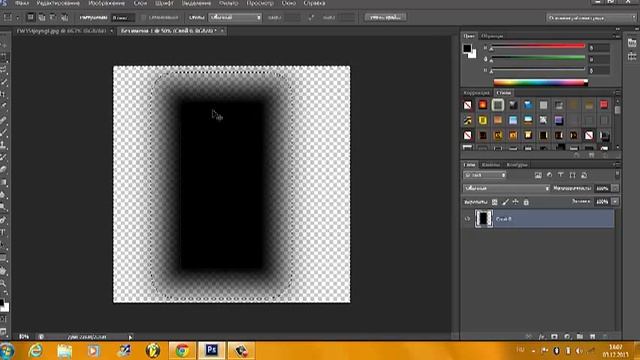
Task: Switch to the Коррекция tab
Action: click(477, 93)
